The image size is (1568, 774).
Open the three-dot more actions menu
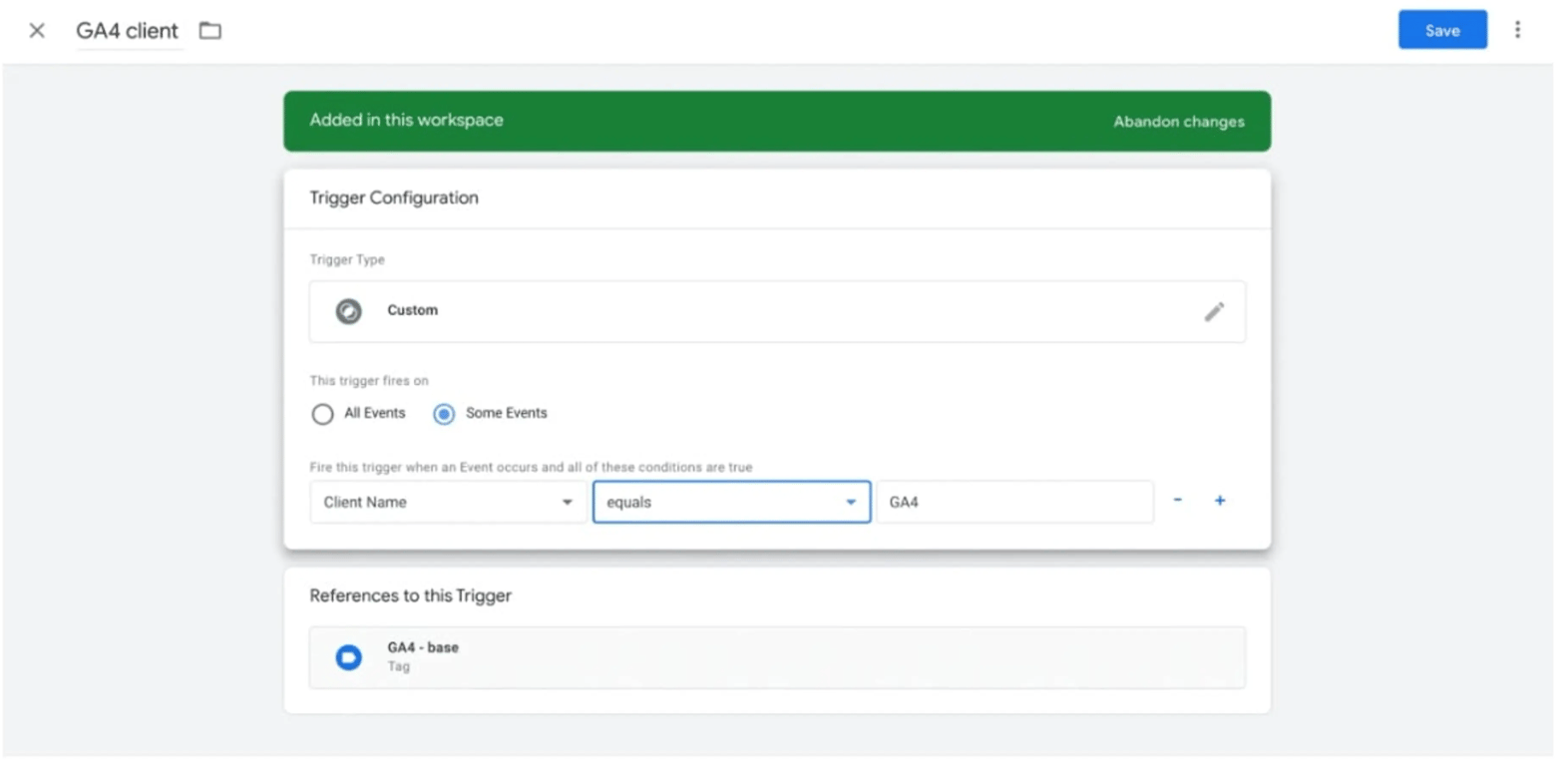click(x=1517, y=30)
